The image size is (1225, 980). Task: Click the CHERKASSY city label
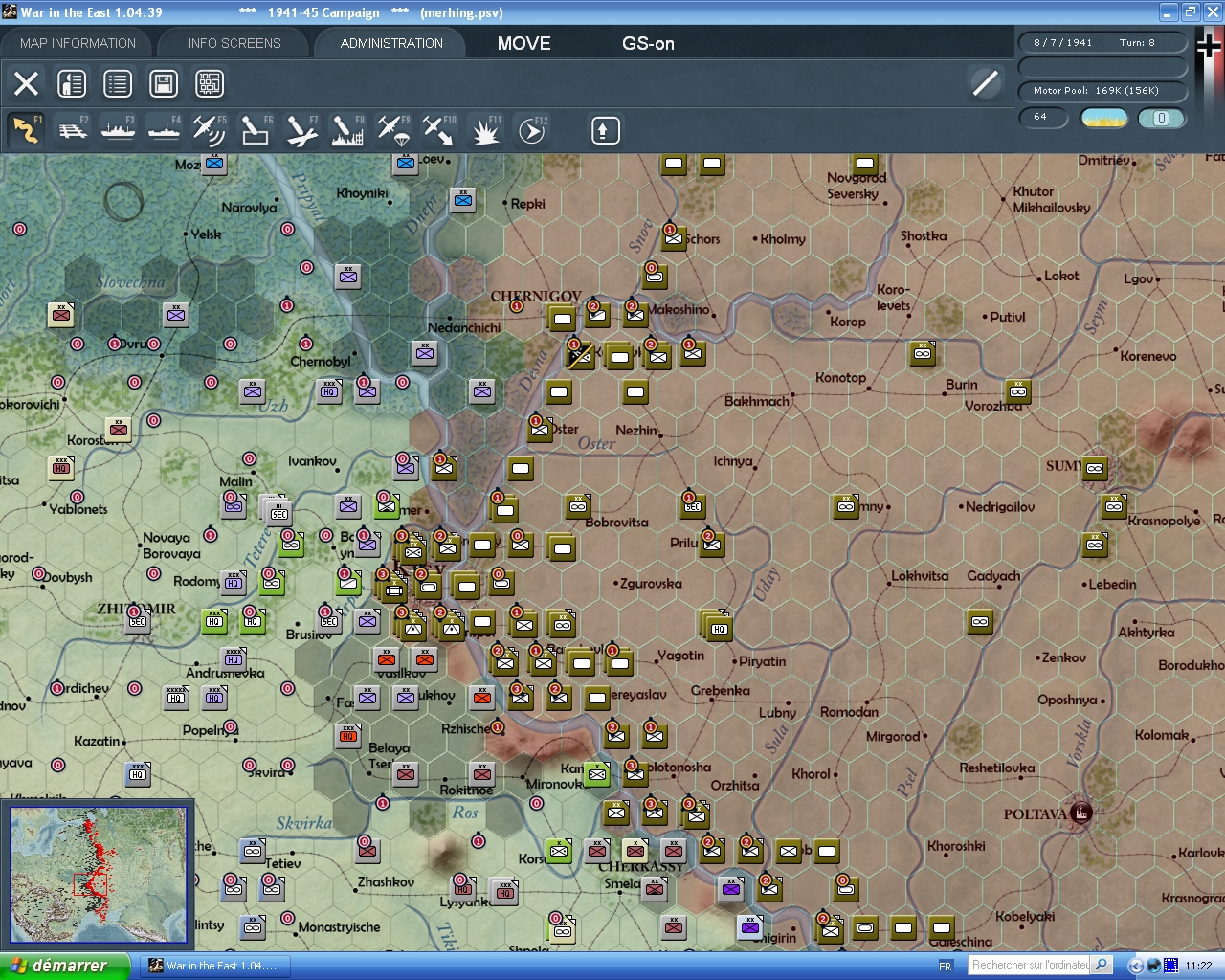[641, 866]
